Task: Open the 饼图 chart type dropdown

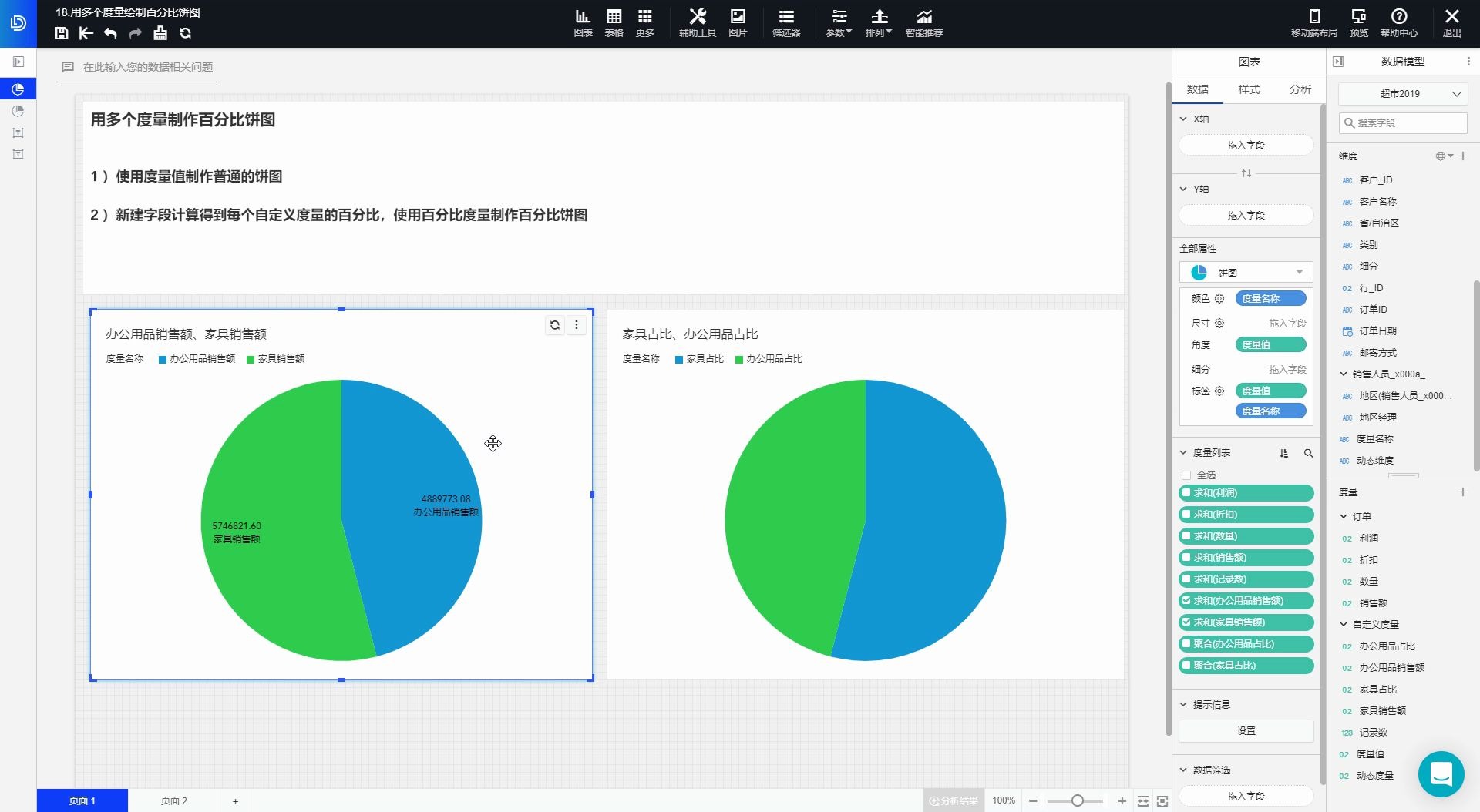Action: [x=1246, y=273]
